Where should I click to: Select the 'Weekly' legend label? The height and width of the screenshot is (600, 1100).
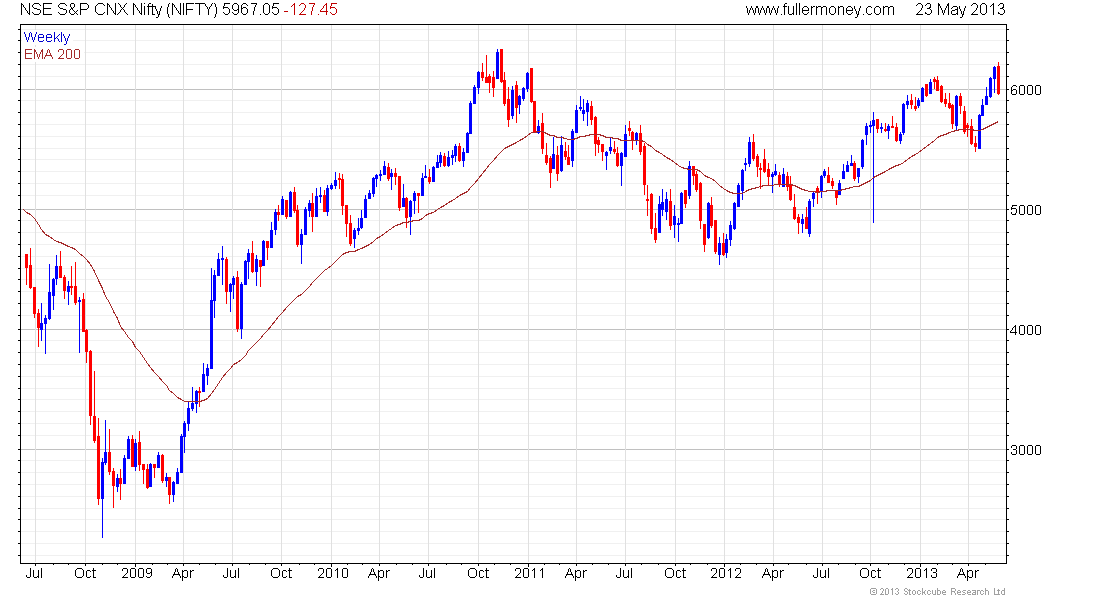[x=47, y=37]
